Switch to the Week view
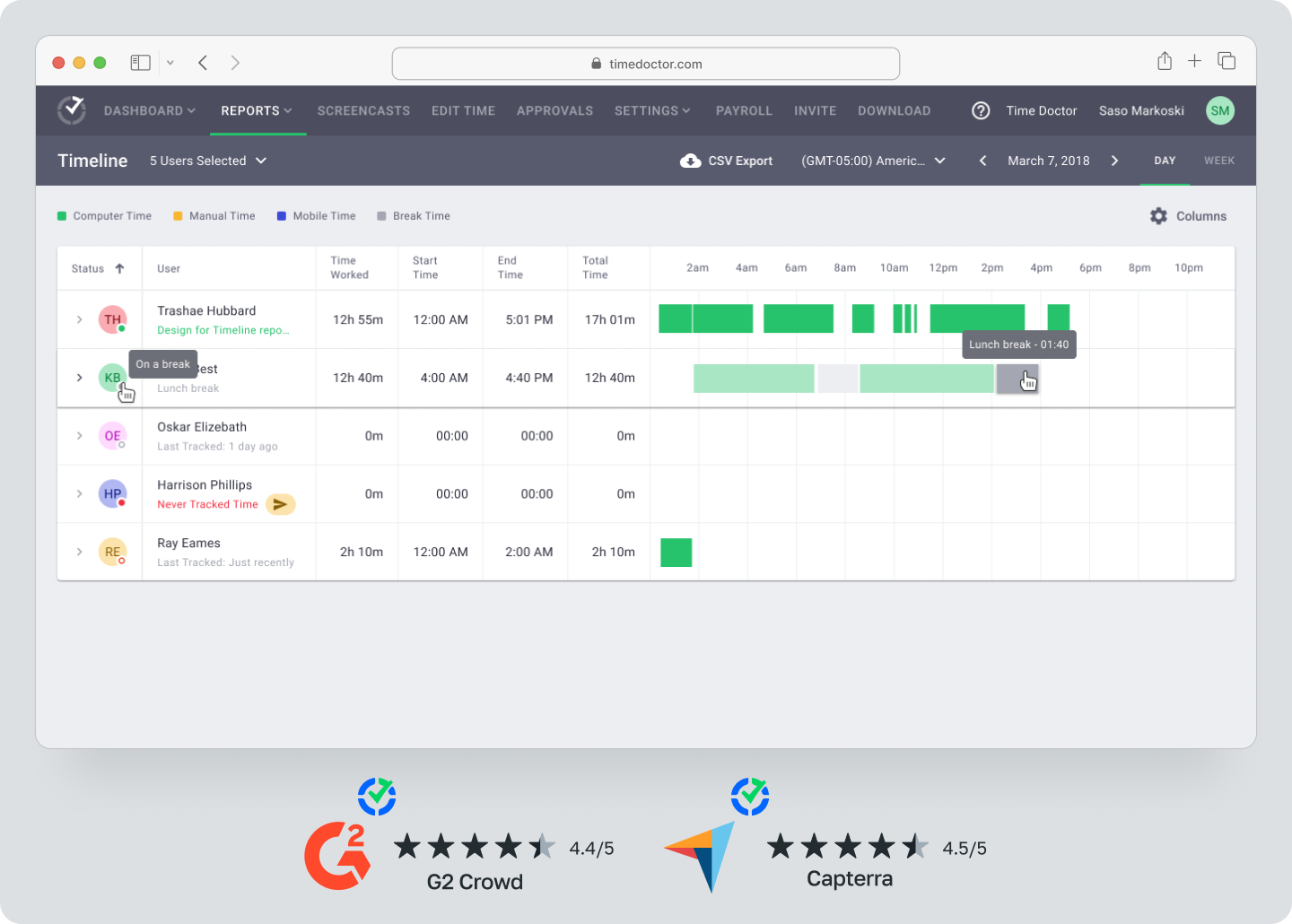Image resolution: width=1292 pixels, height=924 pixels. [x=1218, y=161]
